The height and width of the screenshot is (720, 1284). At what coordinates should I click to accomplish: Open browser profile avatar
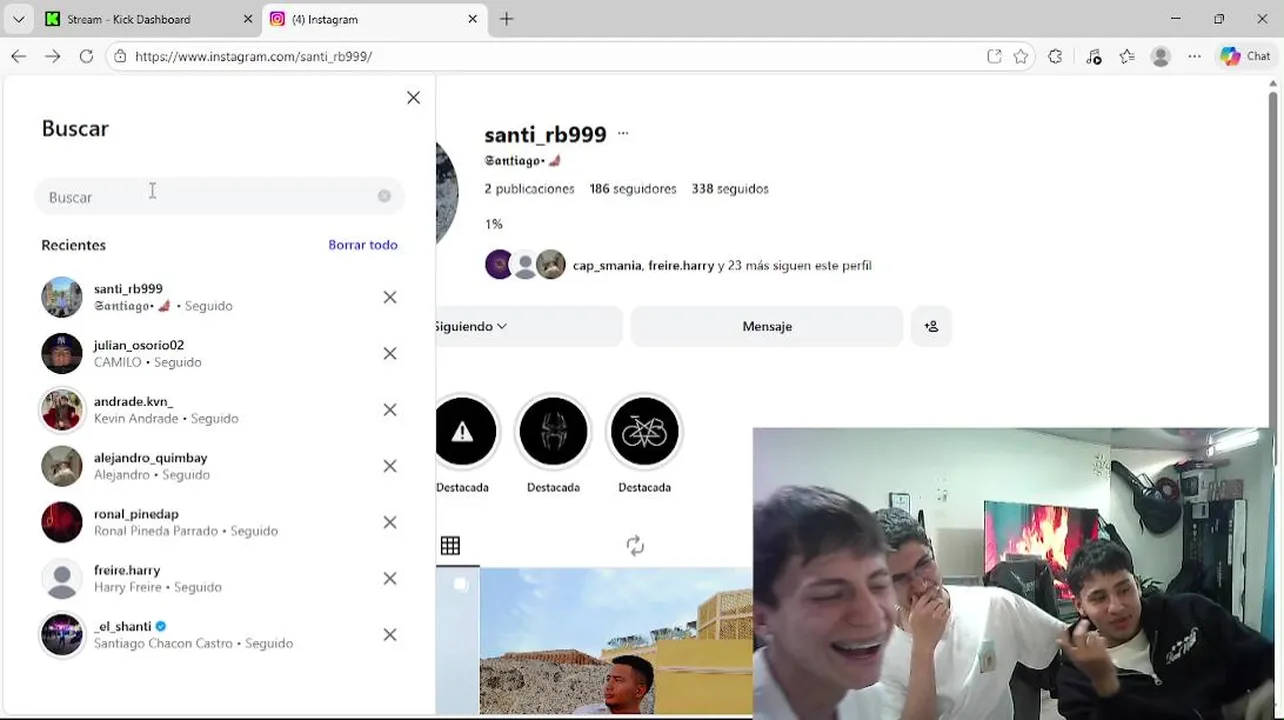(1161, 57)
